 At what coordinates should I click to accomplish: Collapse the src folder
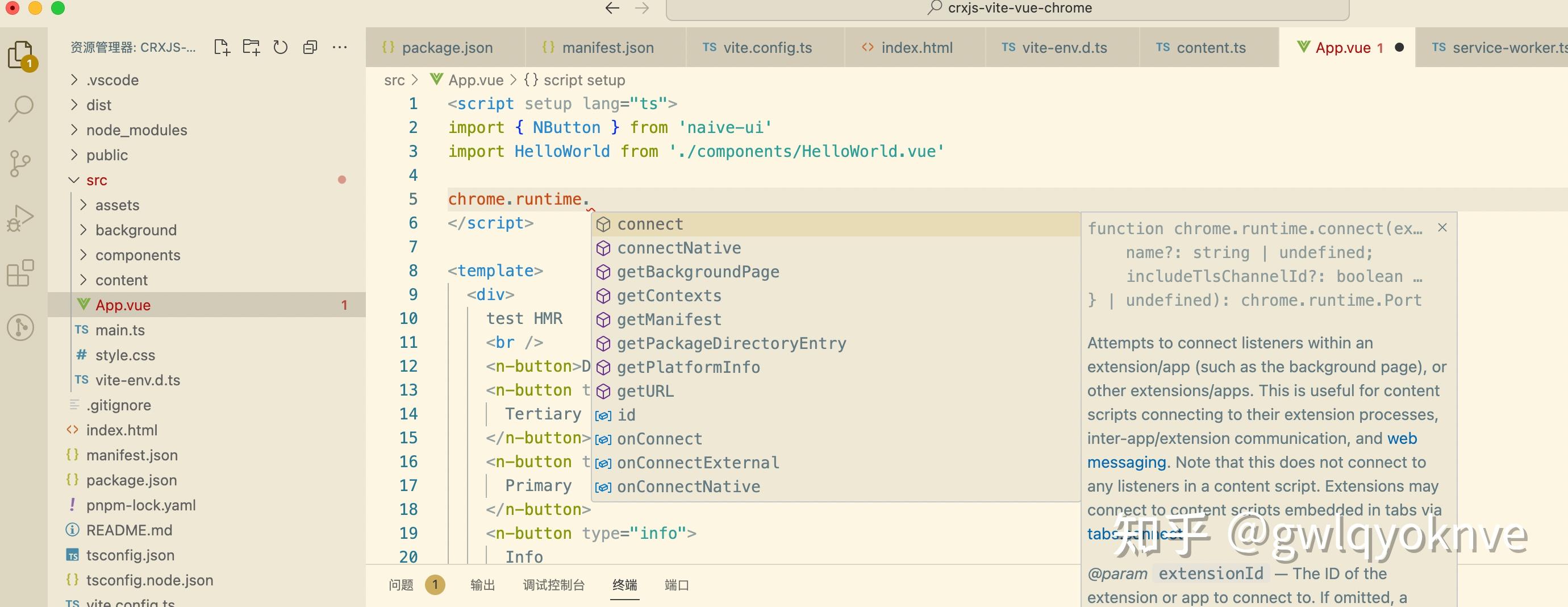[96, 180]
